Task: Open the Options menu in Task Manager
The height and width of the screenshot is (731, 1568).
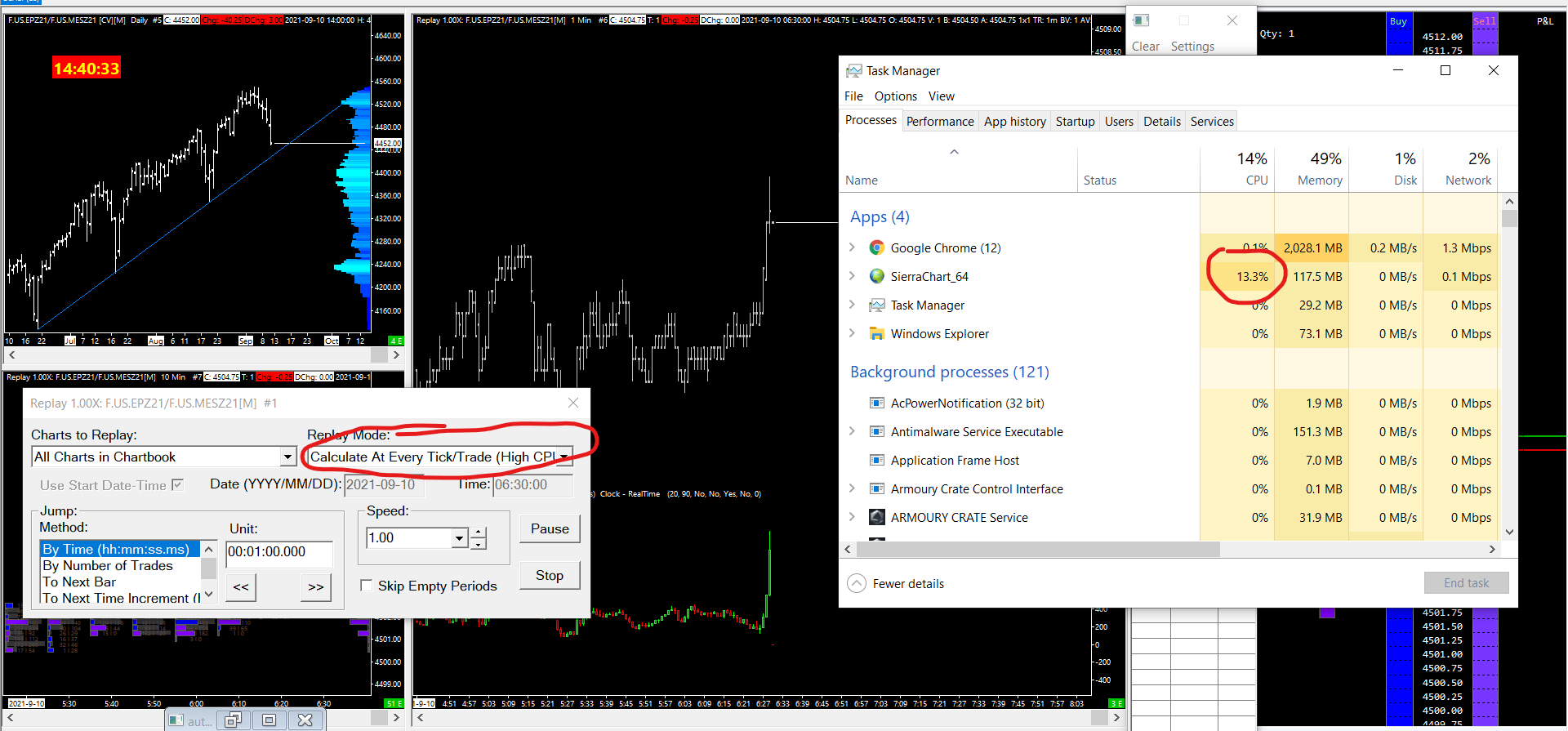Action: (x=896, y=96)
